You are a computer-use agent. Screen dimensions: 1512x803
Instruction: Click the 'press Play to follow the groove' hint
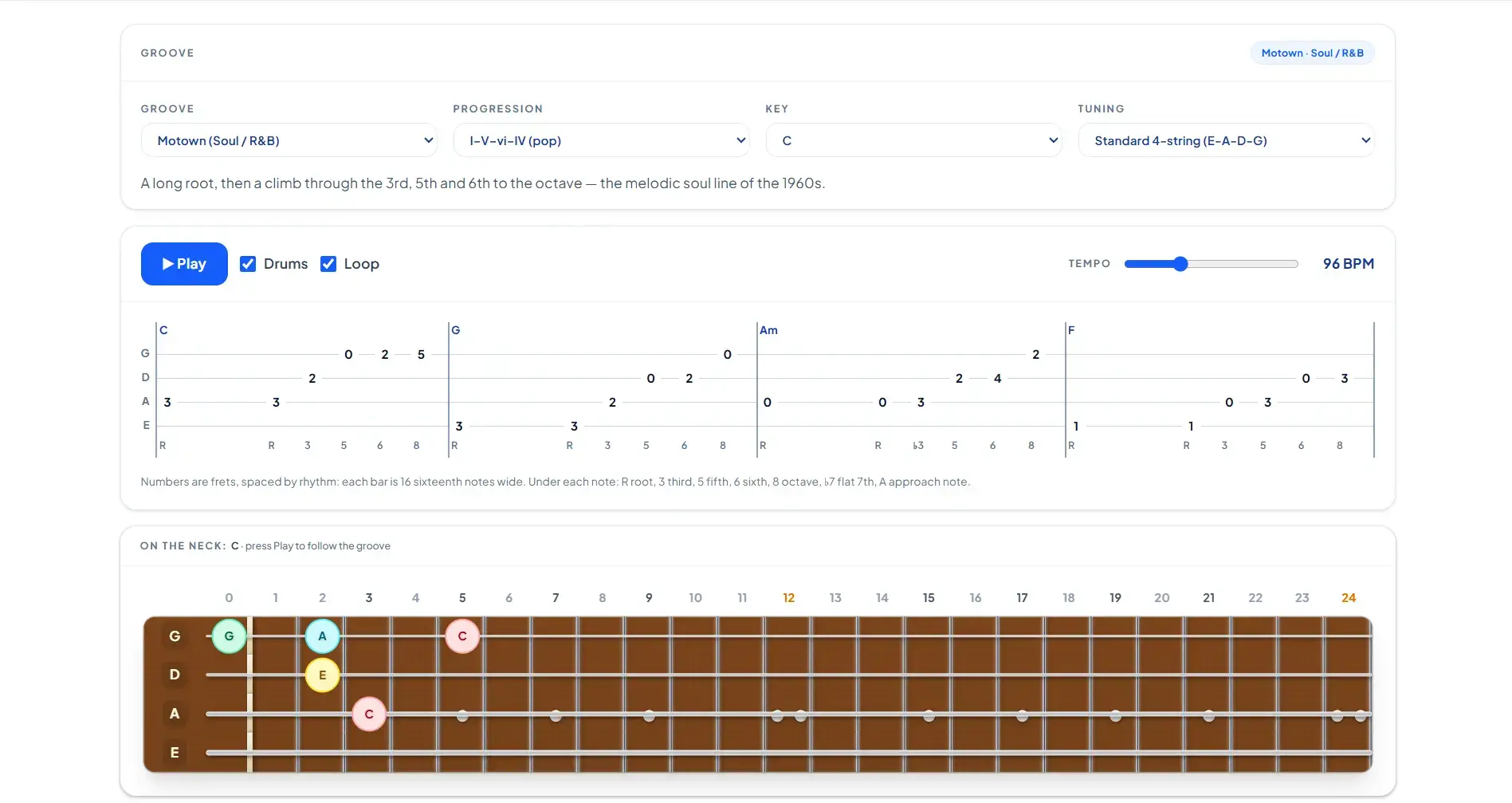pos(318,546)
